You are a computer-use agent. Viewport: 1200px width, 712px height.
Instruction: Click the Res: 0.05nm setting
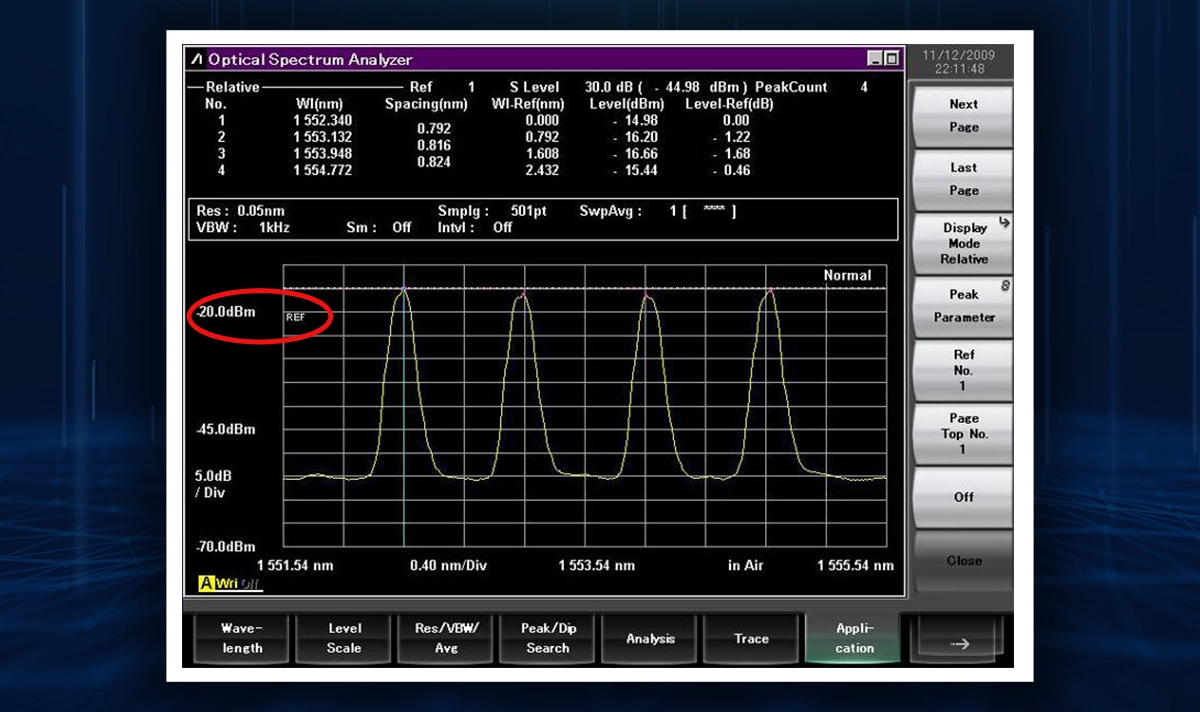[x=241, y=211]
